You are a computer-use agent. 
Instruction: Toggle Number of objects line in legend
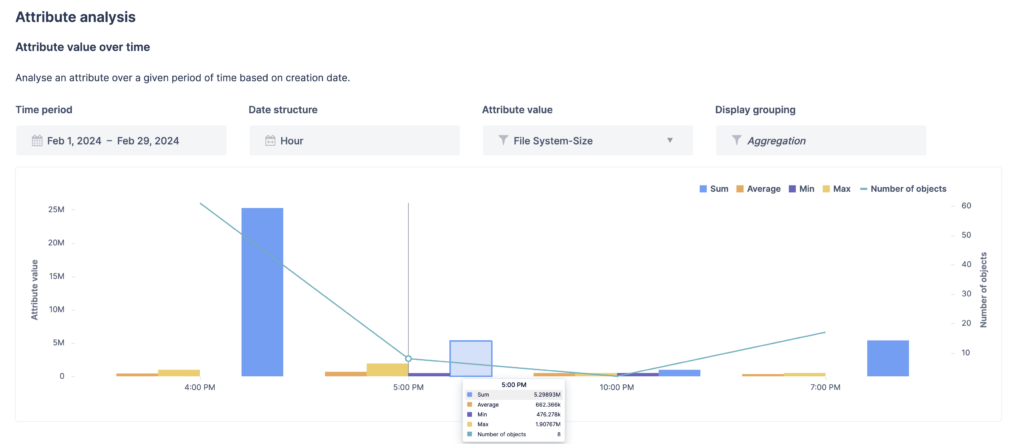(x=903, y=188)
